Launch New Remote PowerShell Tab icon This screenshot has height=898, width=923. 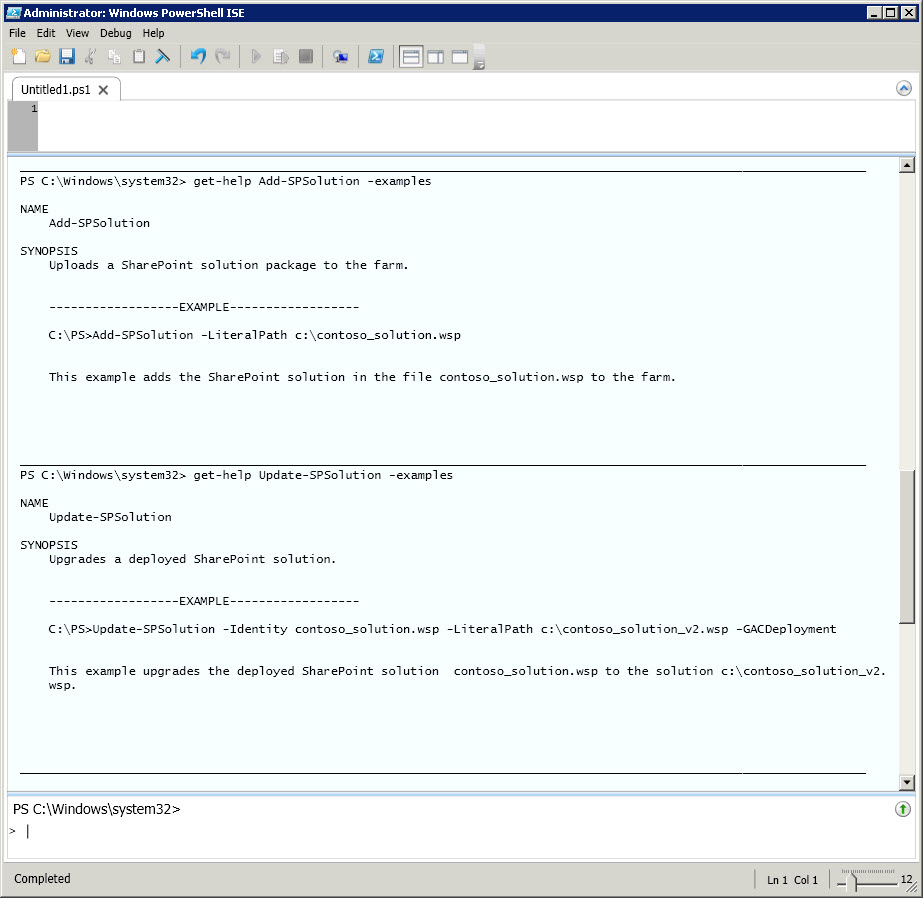point(341,57)
